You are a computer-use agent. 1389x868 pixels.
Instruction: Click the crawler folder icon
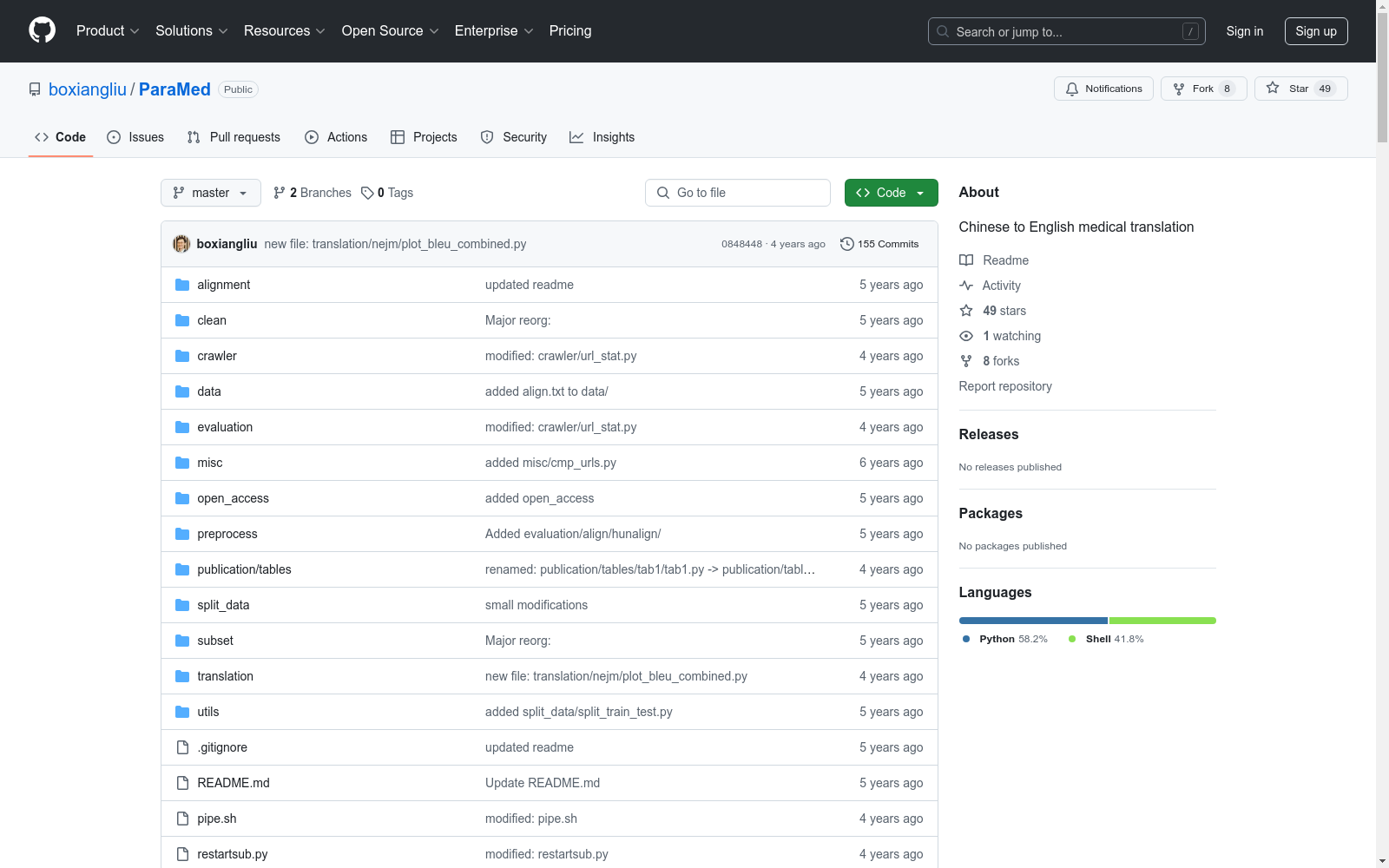(x=182, y=356)
